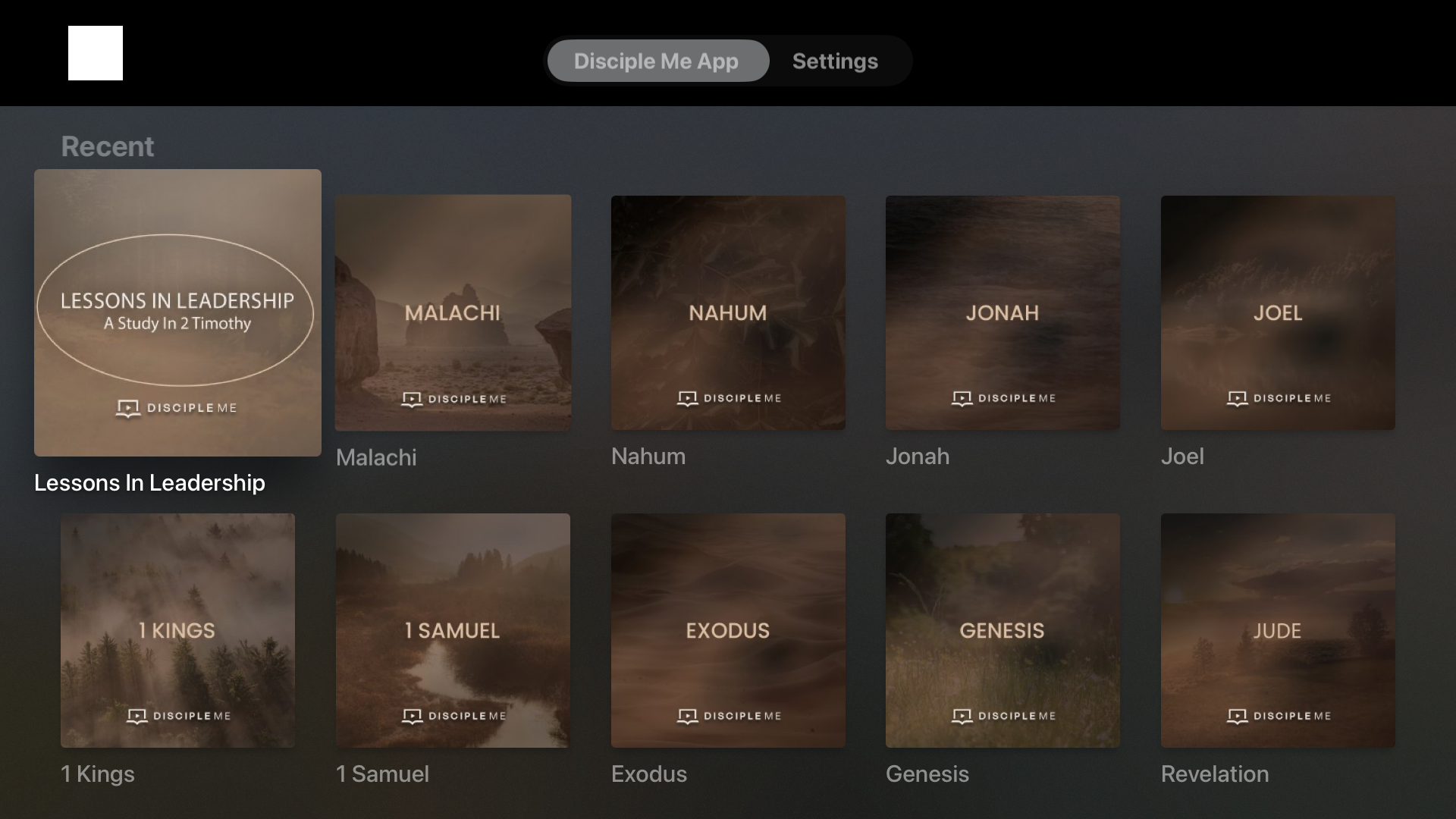Click Disciple Me logo on Nahum cover
The height and width of the screenshot is (819, 1456).
(x=729, y=398)
